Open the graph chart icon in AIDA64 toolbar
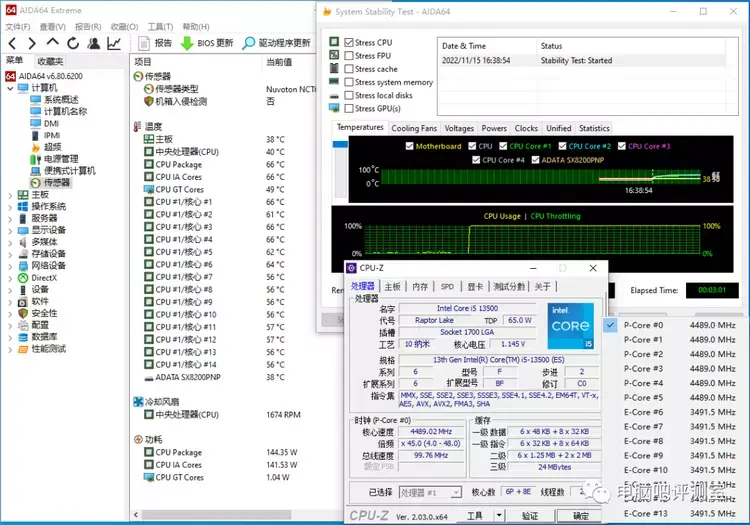 click(x=114, y=44)
